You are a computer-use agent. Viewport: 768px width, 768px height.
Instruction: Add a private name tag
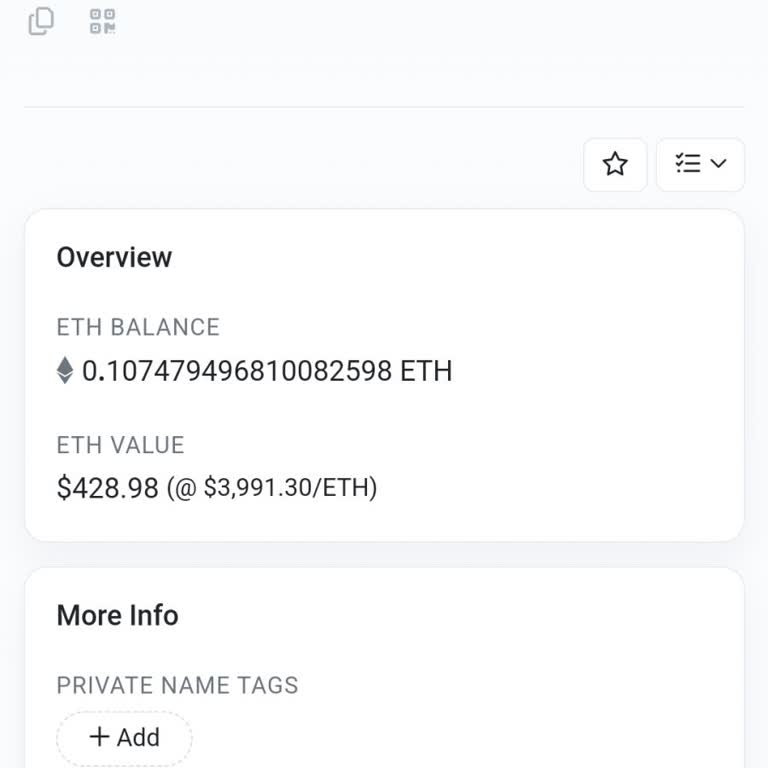coord(124,737)
